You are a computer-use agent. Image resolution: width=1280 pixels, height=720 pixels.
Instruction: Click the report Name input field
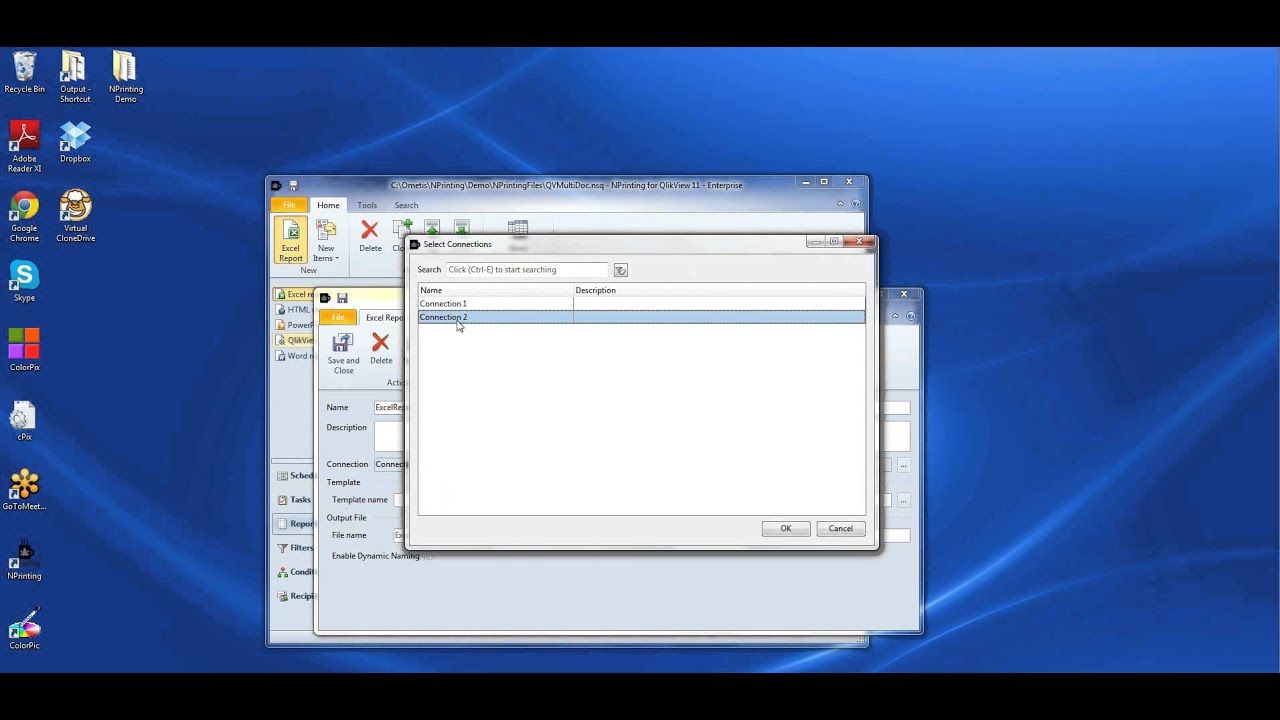(389, 408)
